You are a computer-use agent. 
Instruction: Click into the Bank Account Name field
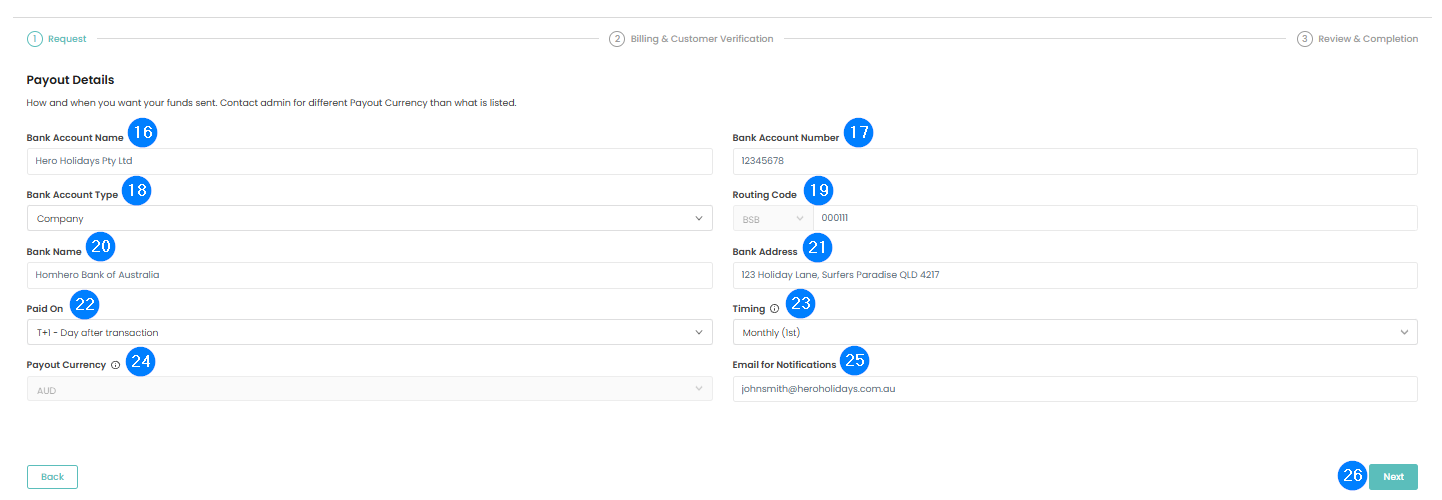click(369, 161)
